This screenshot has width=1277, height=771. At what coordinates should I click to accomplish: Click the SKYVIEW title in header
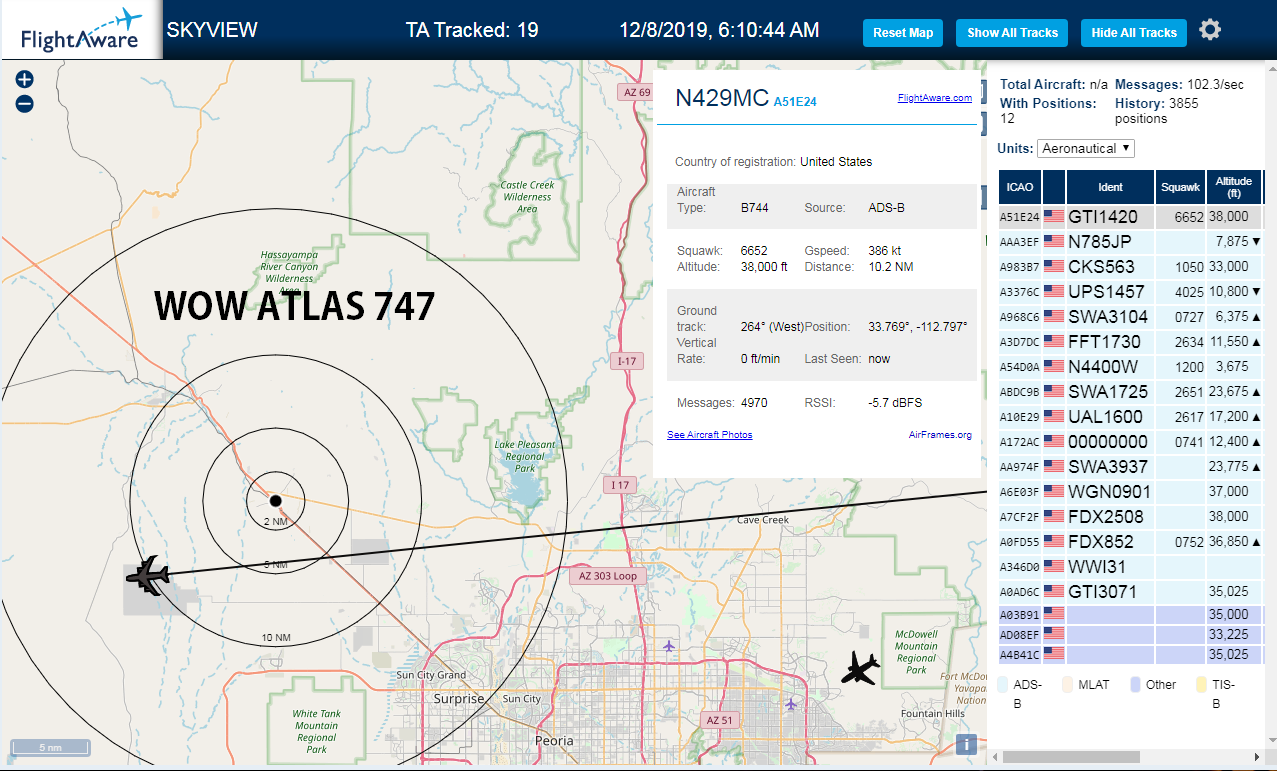coord(212,30)
